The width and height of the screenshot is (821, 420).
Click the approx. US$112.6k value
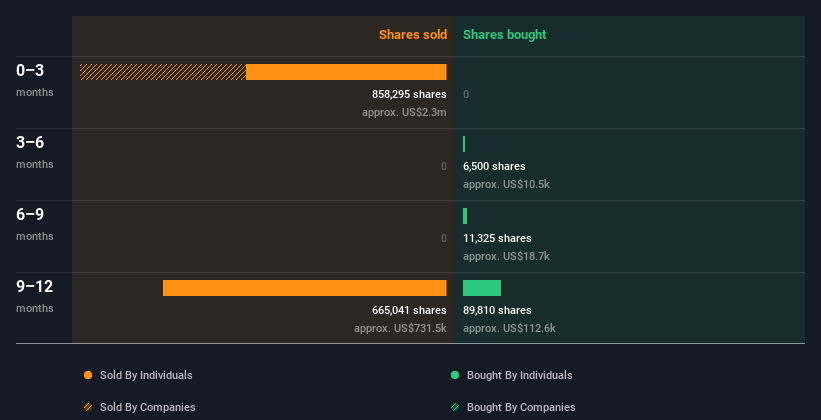(509, 328)
